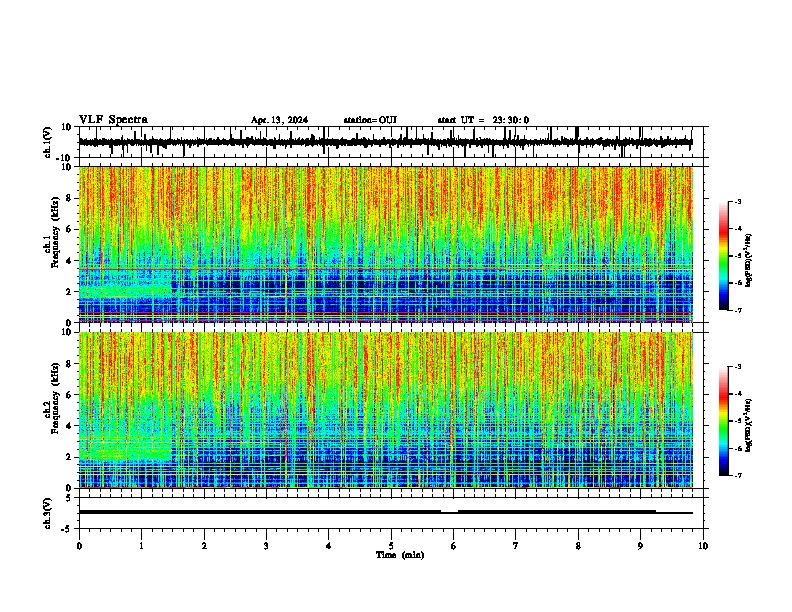Click the "station=OUI" header text
The image size is (792, 612).
[370, 120]
